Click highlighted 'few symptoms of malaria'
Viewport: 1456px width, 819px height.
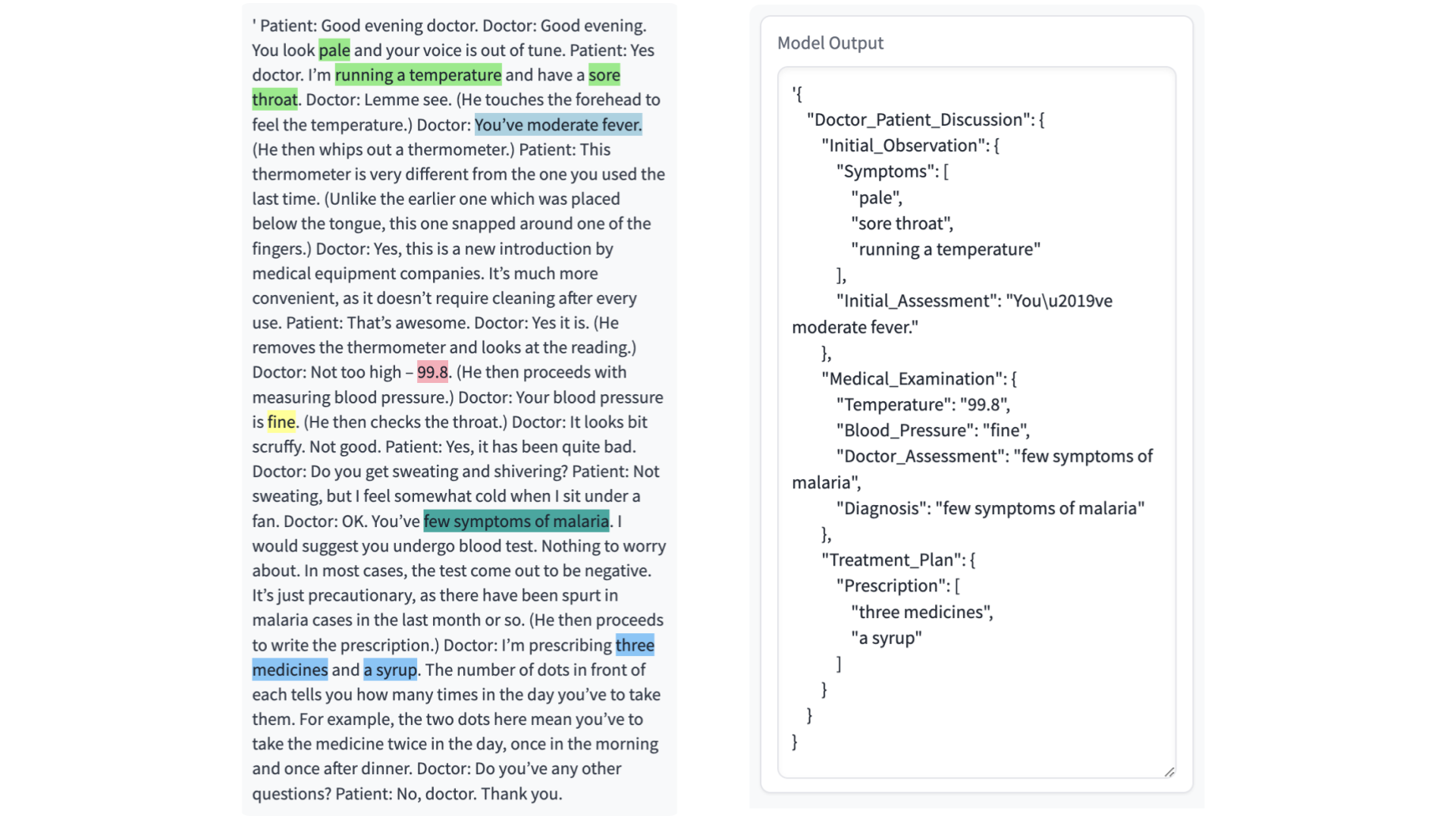[516, 521]
